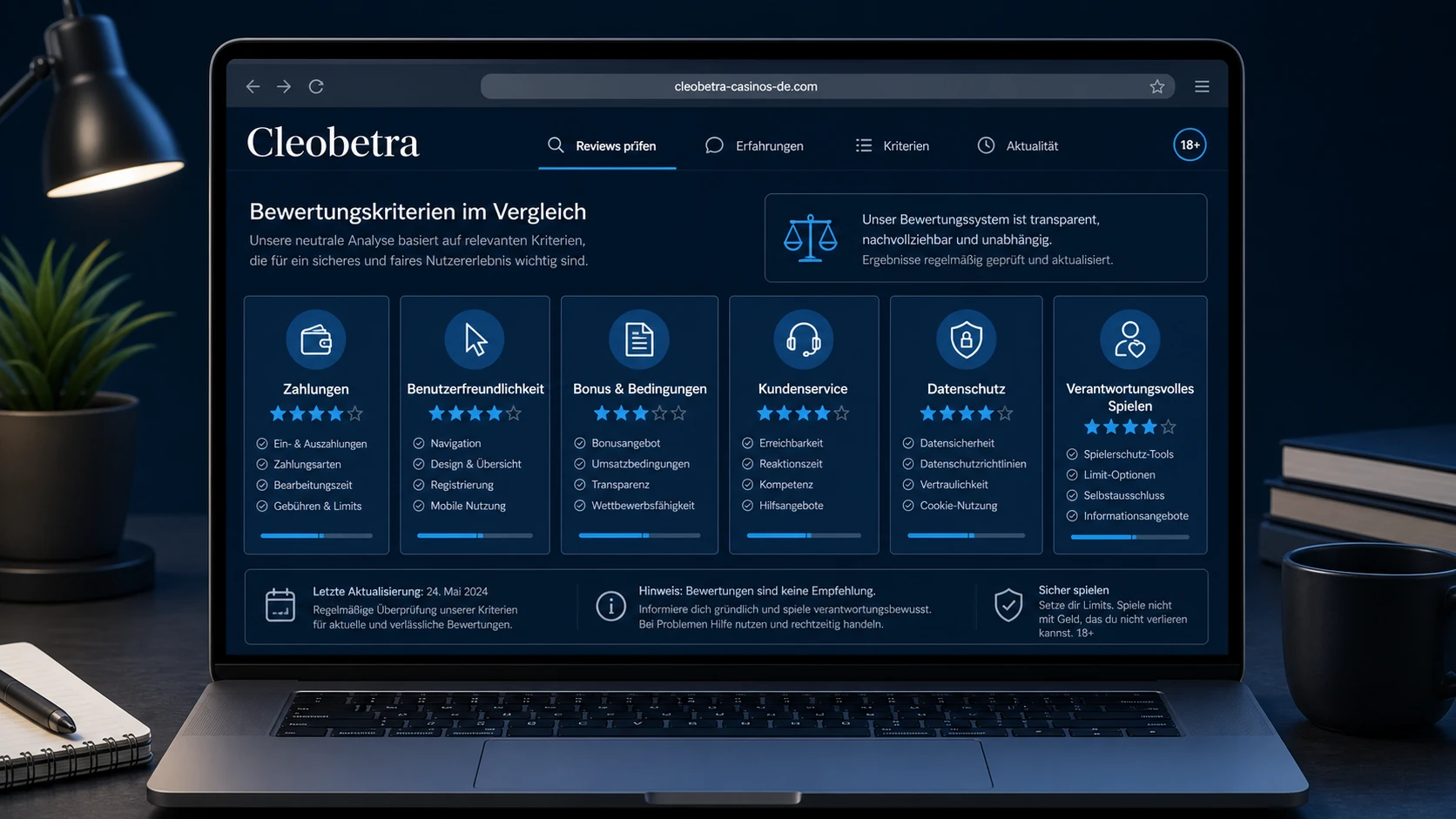Click the info icon beside Hinweis
This screenshot has height=819, width=1456.
point(610,606)
